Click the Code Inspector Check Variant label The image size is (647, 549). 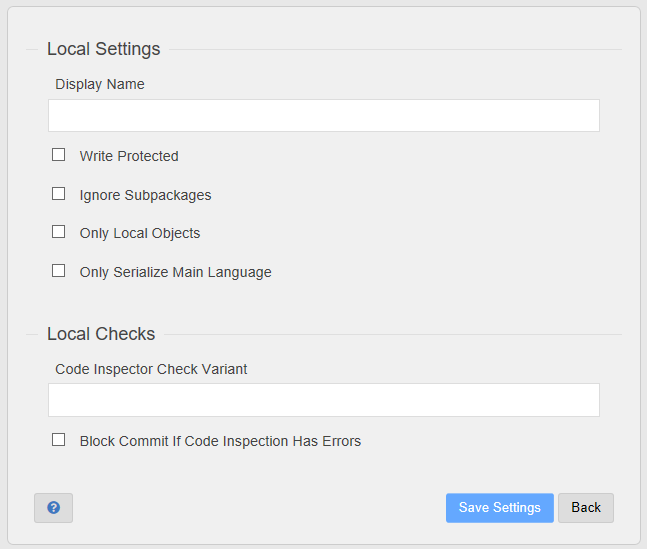[x=151, y=369]
